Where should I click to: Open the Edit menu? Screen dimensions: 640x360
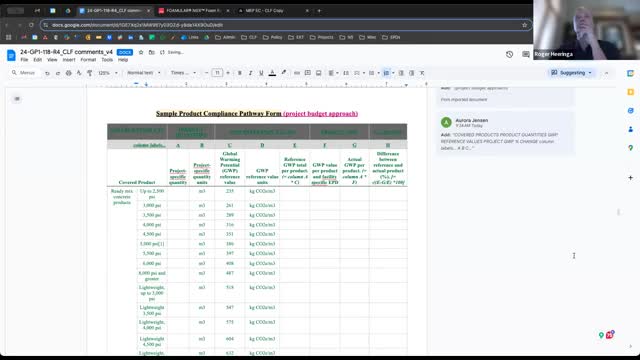pyautogui.click(x=38, y=60)
